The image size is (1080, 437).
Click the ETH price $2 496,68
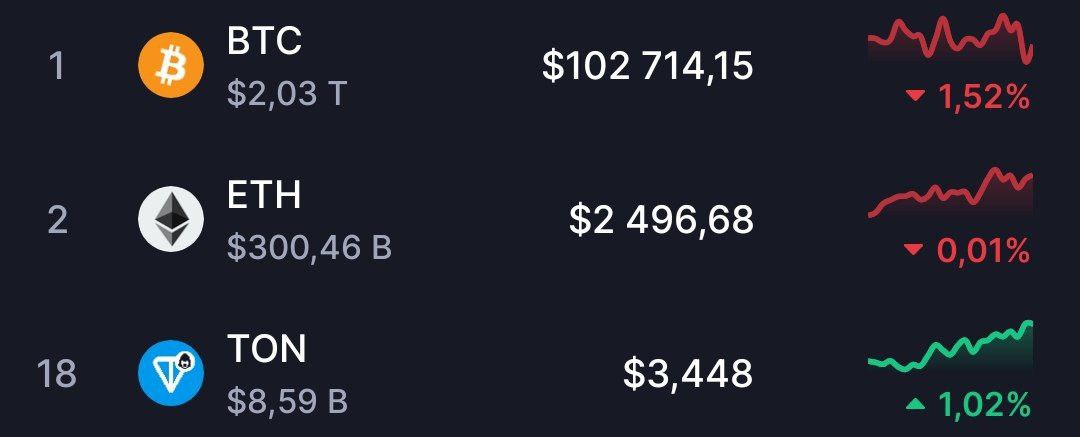point(662,221)
